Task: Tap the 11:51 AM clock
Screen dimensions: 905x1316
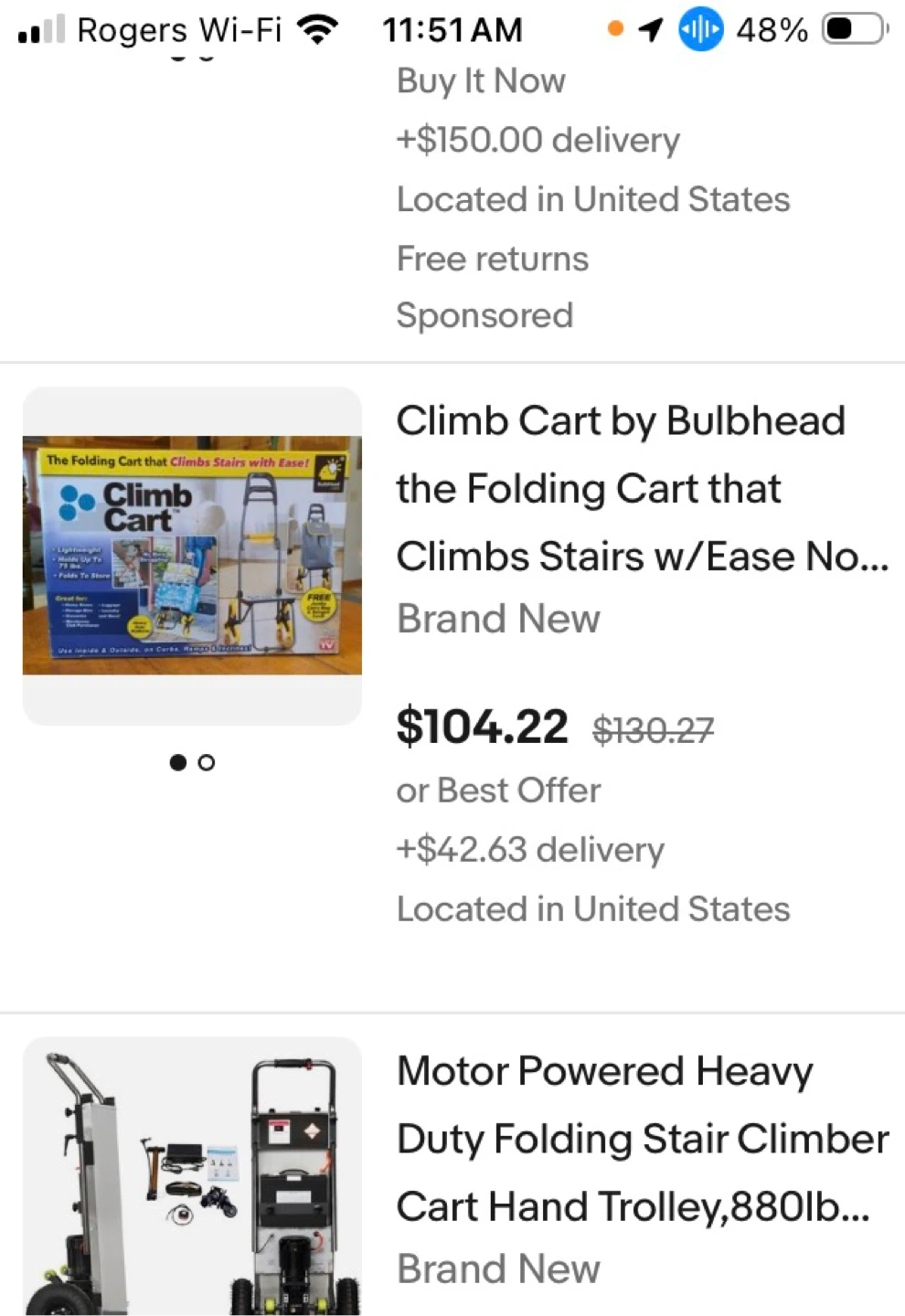Action: 452,30
